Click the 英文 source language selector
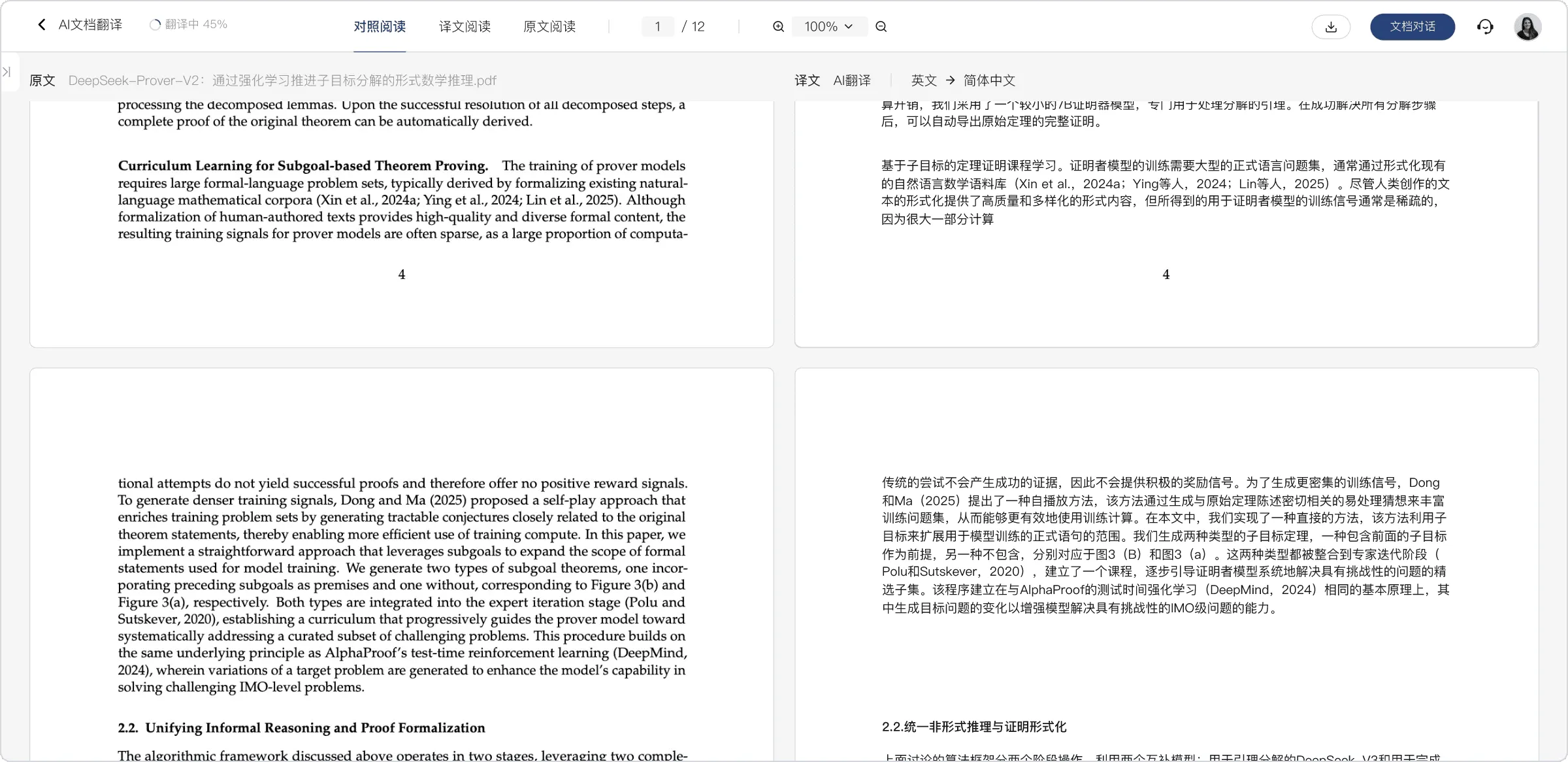Image resolution: width=1568 pixels, height=762 pixels. click(x=924, y=80)
